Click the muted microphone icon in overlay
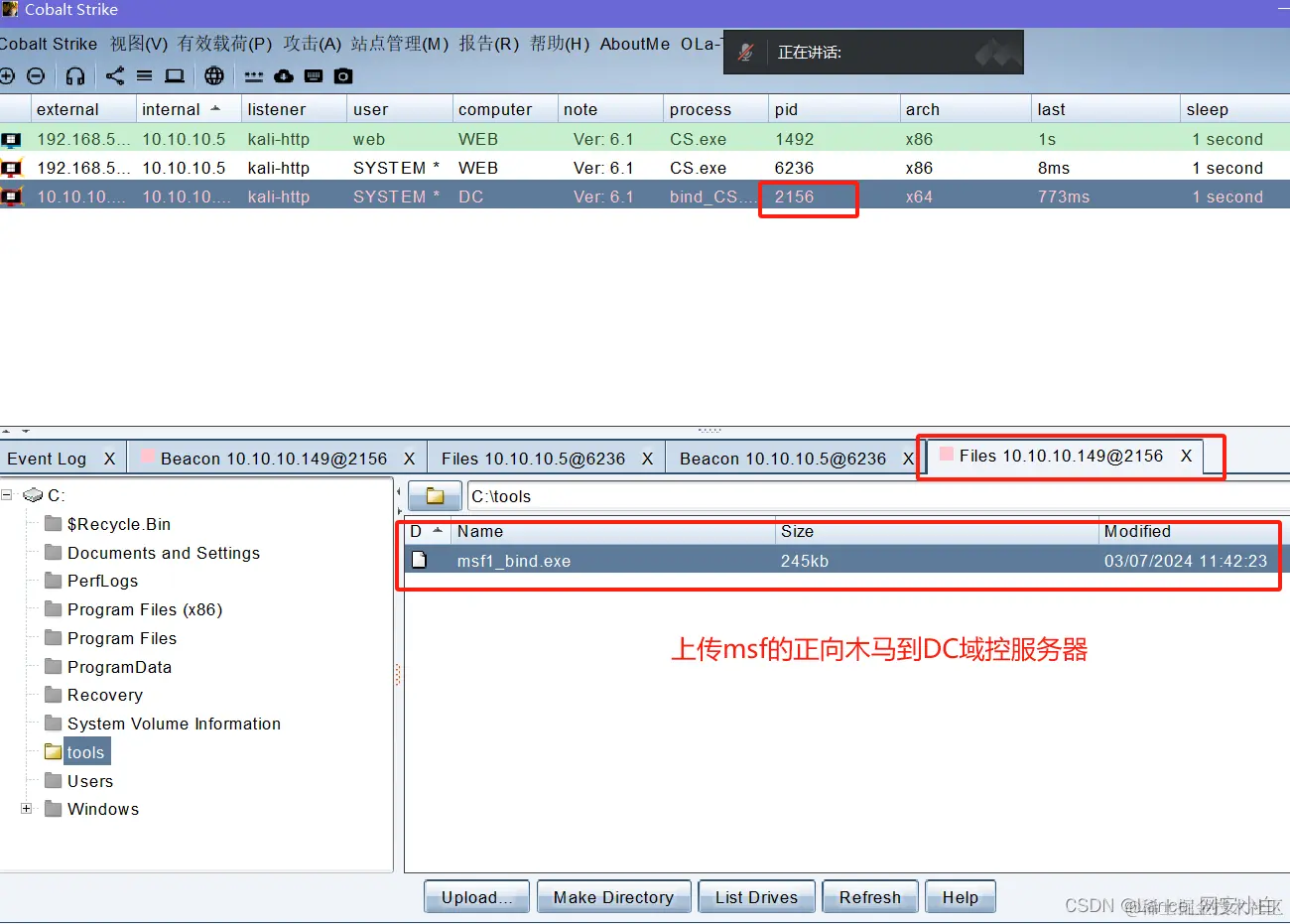Screen dimensions: 1290x924 746,53
